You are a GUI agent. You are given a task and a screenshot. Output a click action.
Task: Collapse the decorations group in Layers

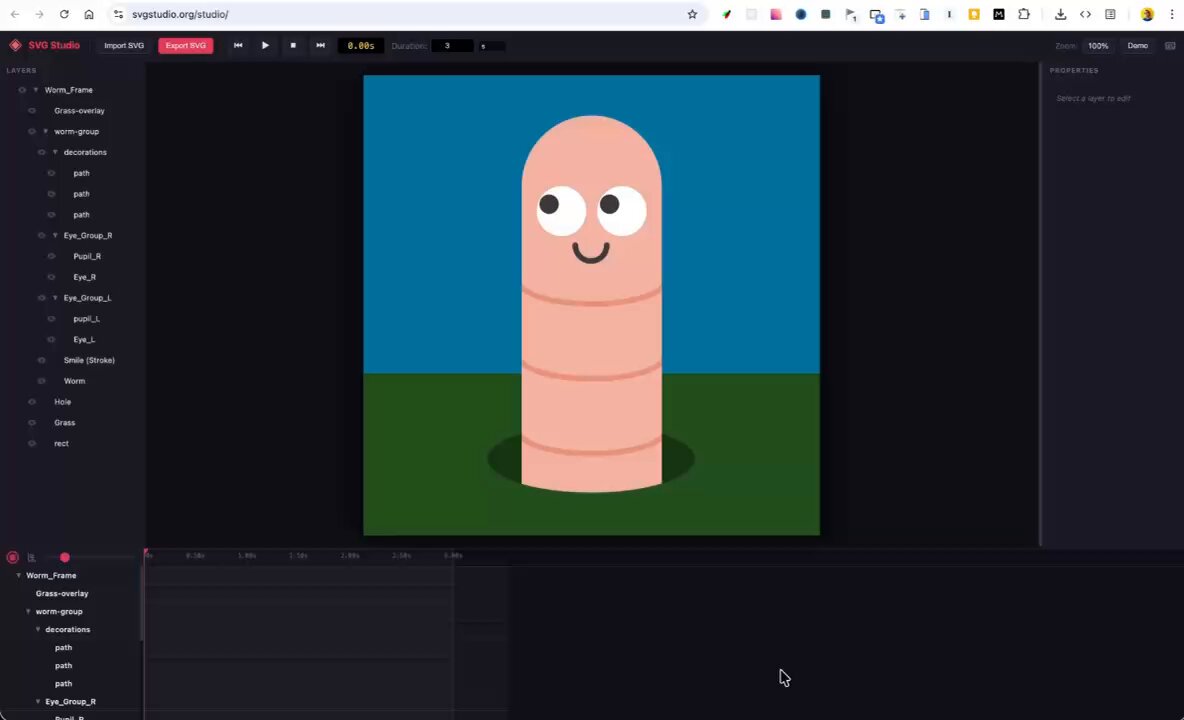[55, 152]
